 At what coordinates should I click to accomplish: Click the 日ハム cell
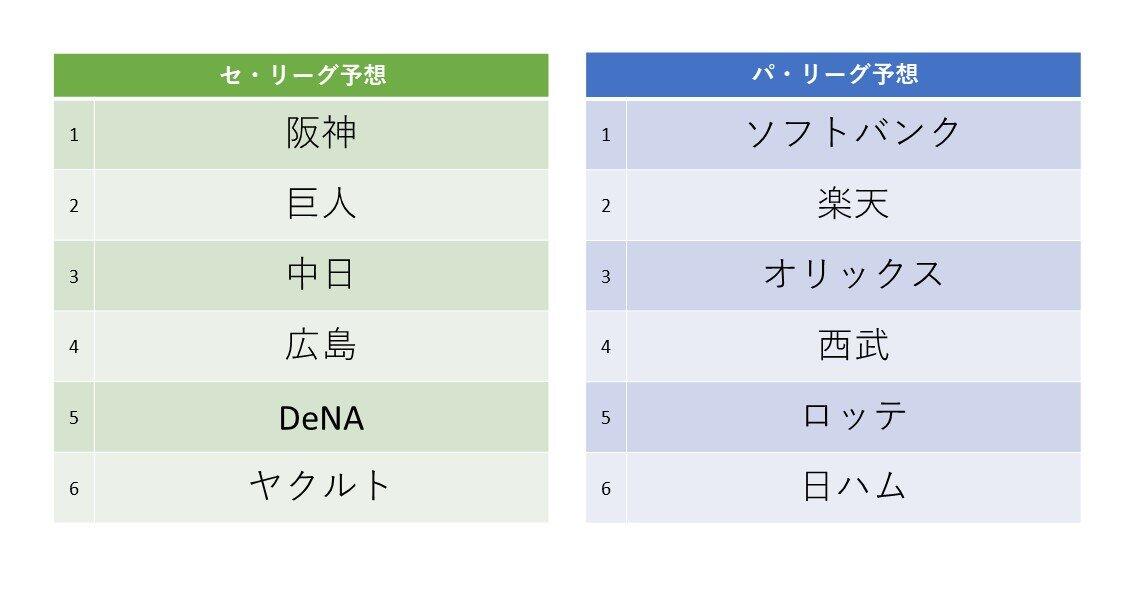tap(853, 487)
